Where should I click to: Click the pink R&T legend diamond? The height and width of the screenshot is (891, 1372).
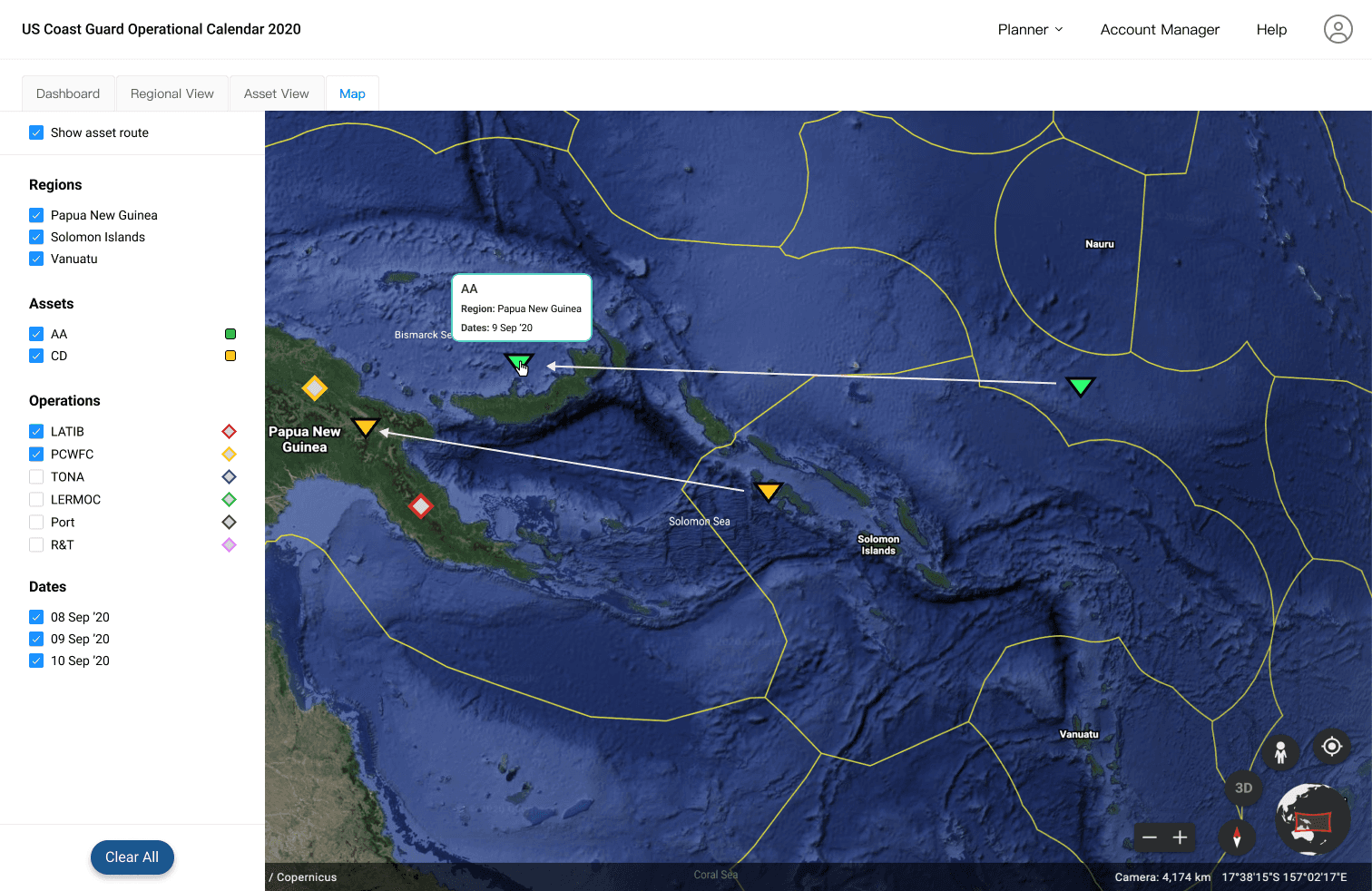[x=230, y=544]
